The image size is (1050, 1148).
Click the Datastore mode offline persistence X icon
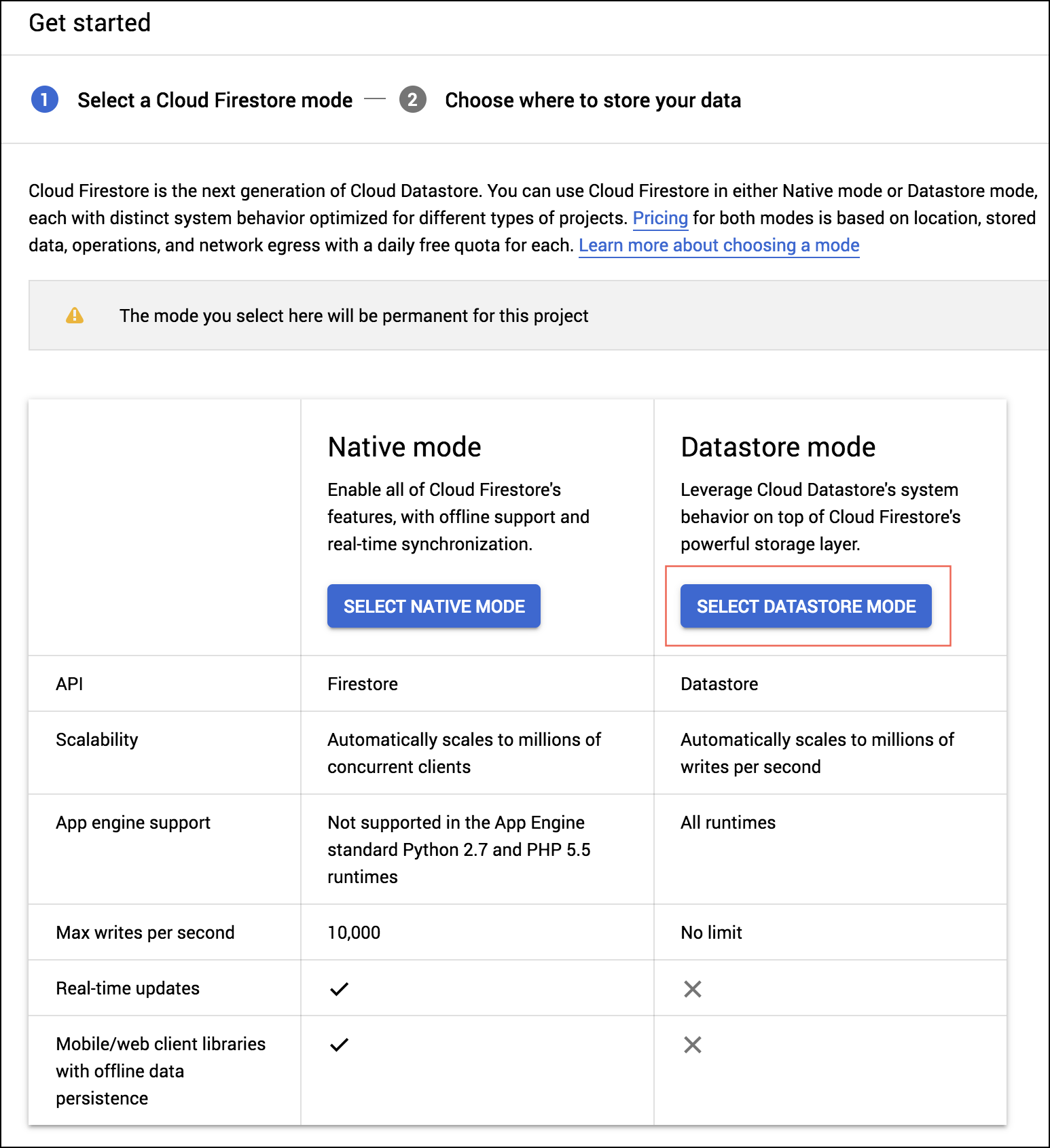click(692, 1045)
